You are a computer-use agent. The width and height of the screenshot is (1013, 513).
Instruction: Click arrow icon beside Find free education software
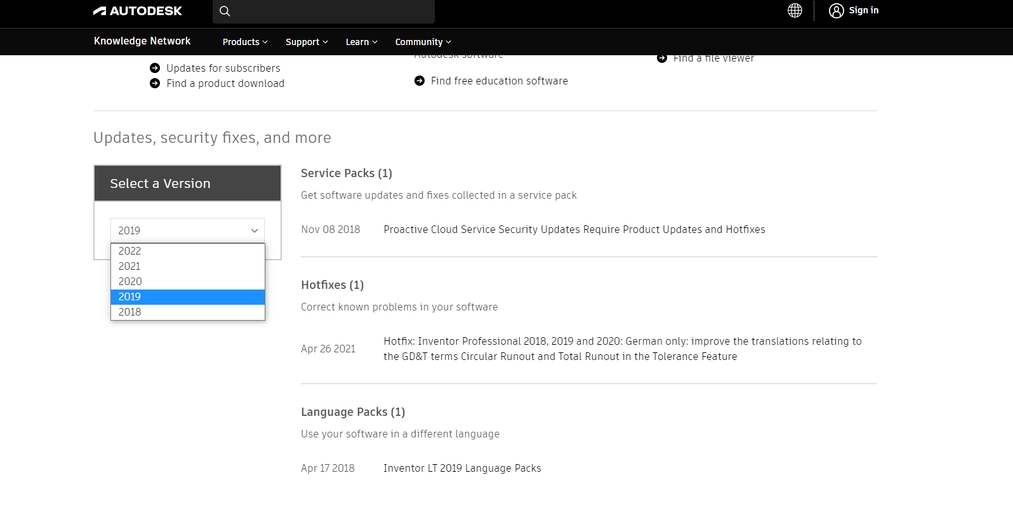click(x=419, y=81)
